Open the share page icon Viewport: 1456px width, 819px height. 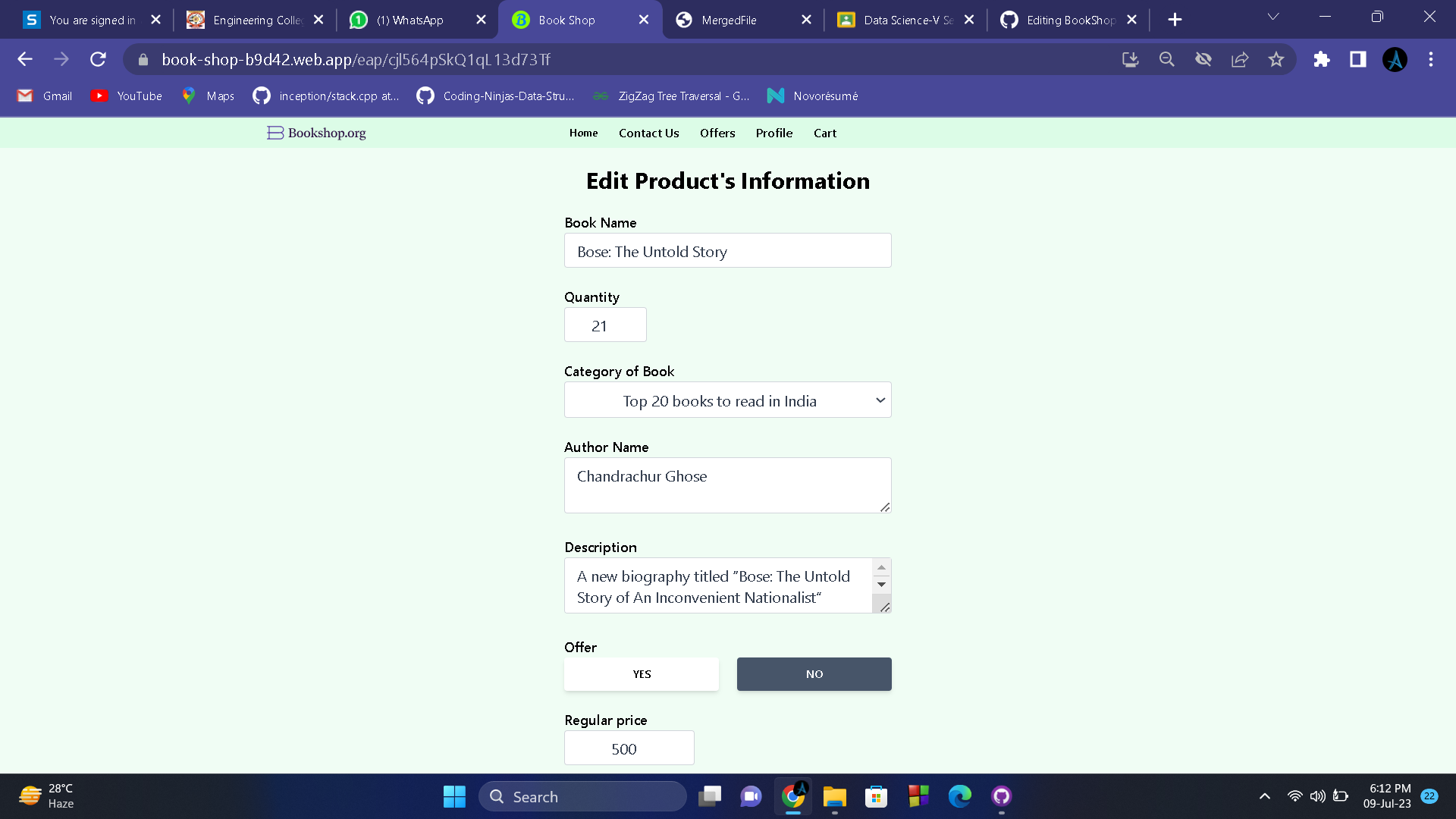(x=1240, y=59)
